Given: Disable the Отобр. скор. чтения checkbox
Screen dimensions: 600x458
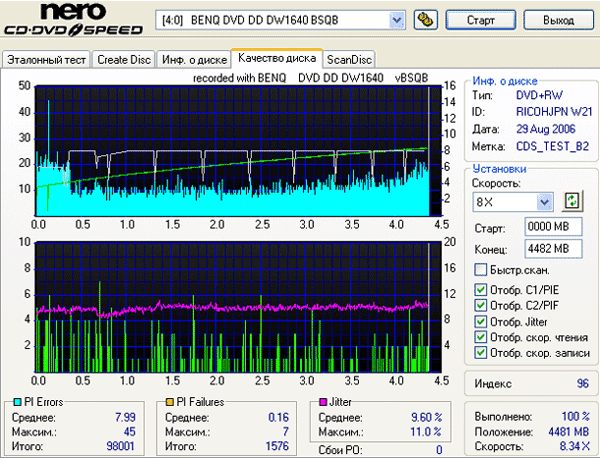Looking at the screenshot, I should (481, 337).
